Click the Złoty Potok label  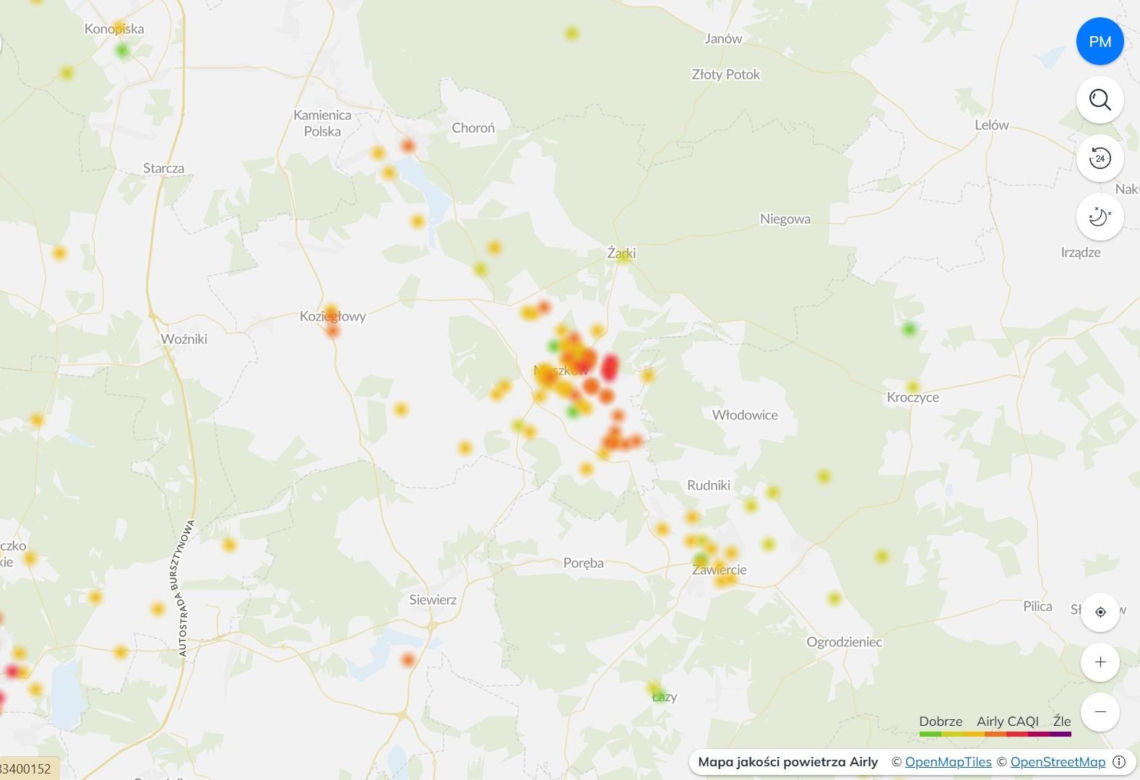(726, 74)
